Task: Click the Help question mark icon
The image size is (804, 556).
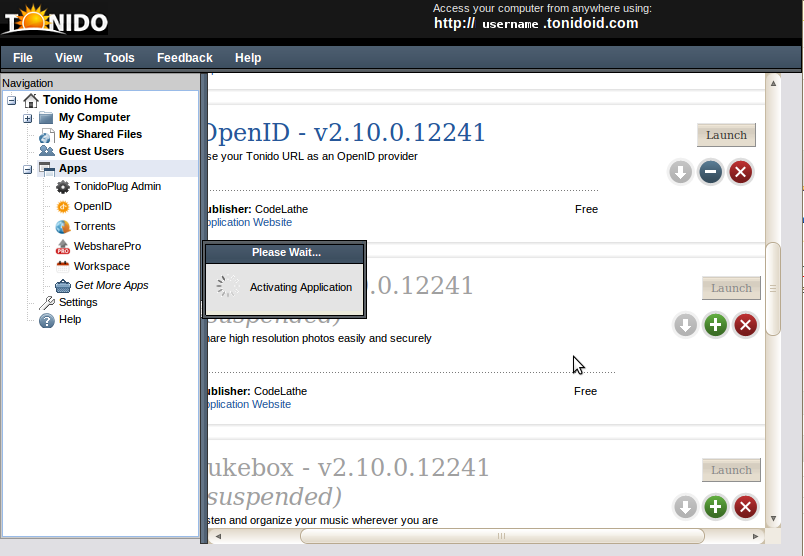Action: point(46,320)
